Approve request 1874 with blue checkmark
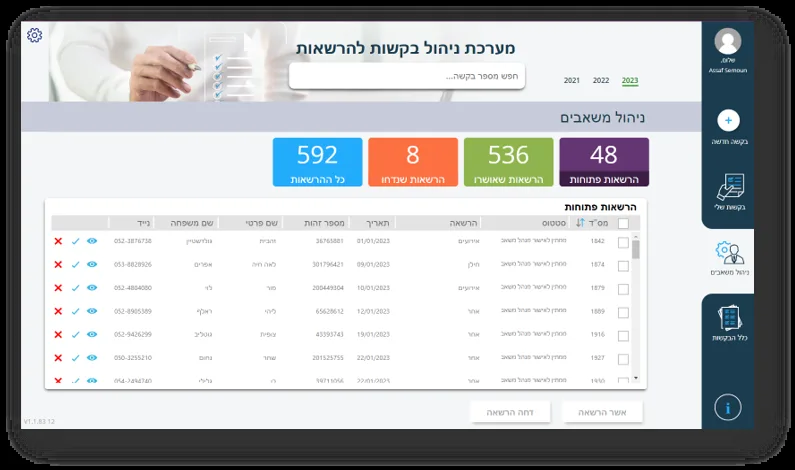The height and width of the screenshot is (470, 795). [x=76, y=265]
